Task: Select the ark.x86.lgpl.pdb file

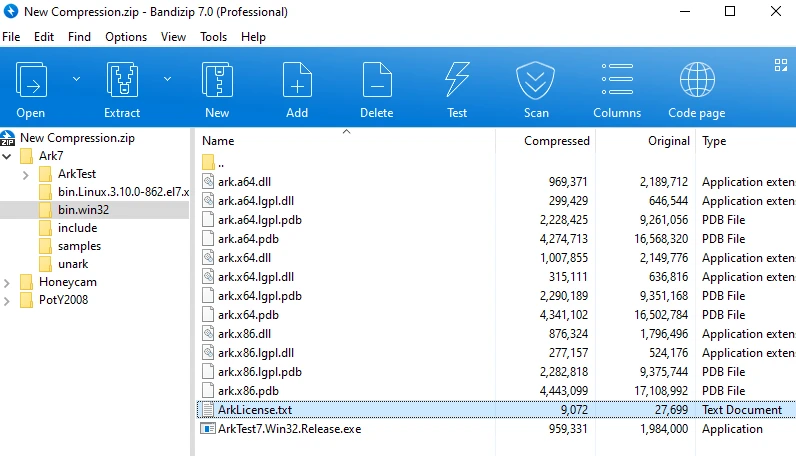Action: point(260,372)
